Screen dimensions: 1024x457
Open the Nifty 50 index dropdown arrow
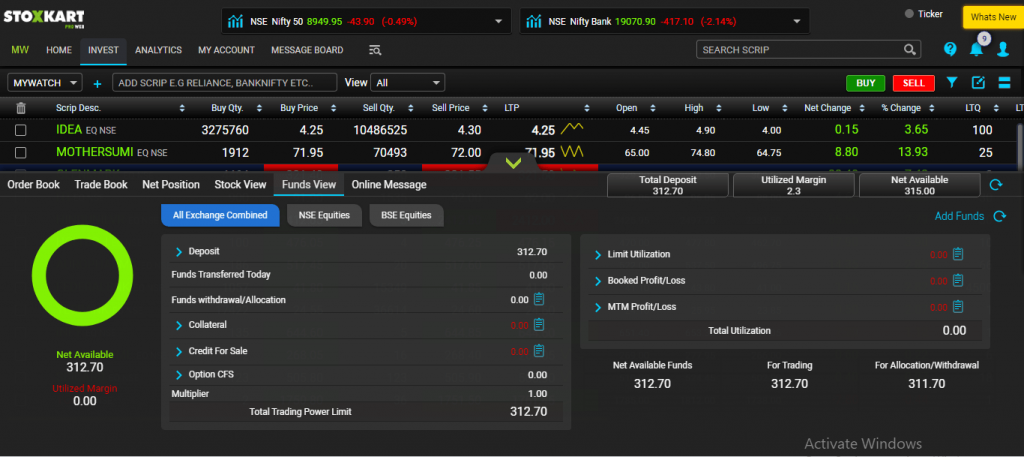(499, 21)
